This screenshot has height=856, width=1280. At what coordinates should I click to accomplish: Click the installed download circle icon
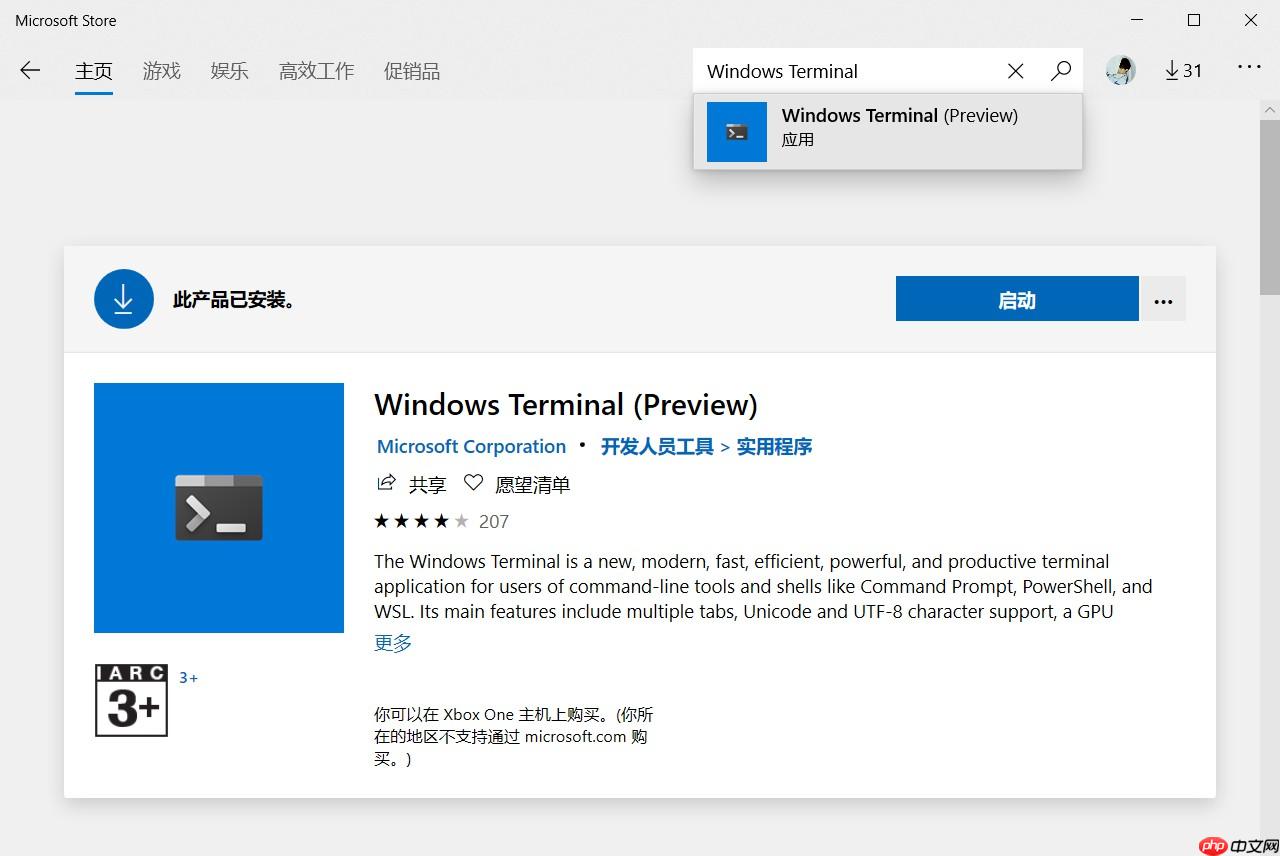(124, 299)
